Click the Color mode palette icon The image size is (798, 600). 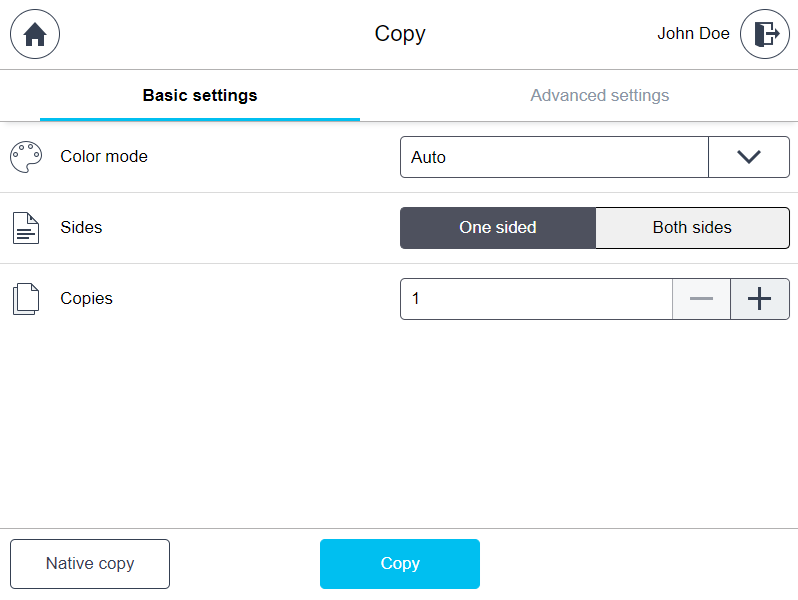(x=26, y=157)
